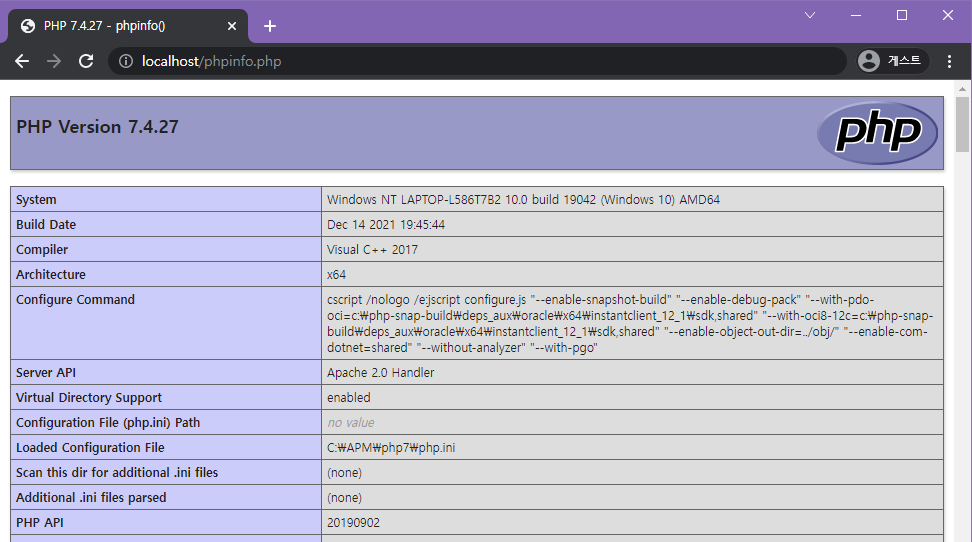Select the 'Virtual Directory Support' label
This screenshot has width=972, height=542.
pos(89,398)
